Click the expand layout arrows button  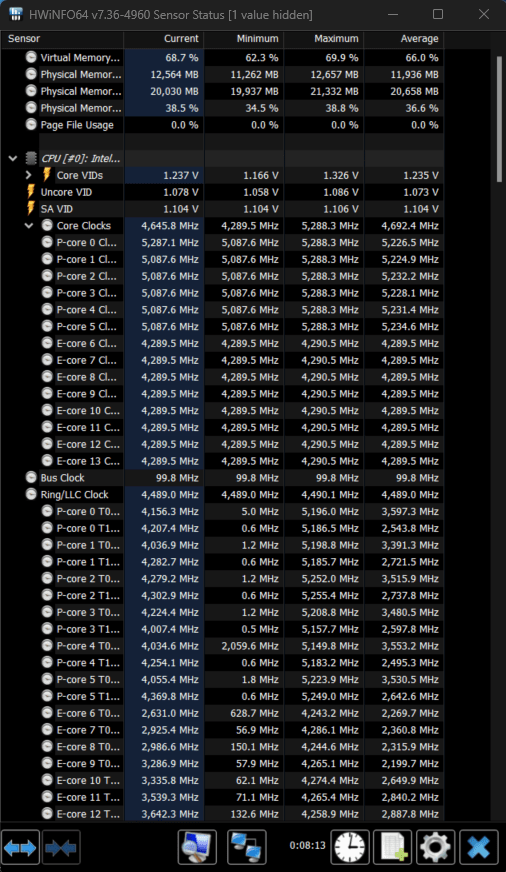click(21, 847)
